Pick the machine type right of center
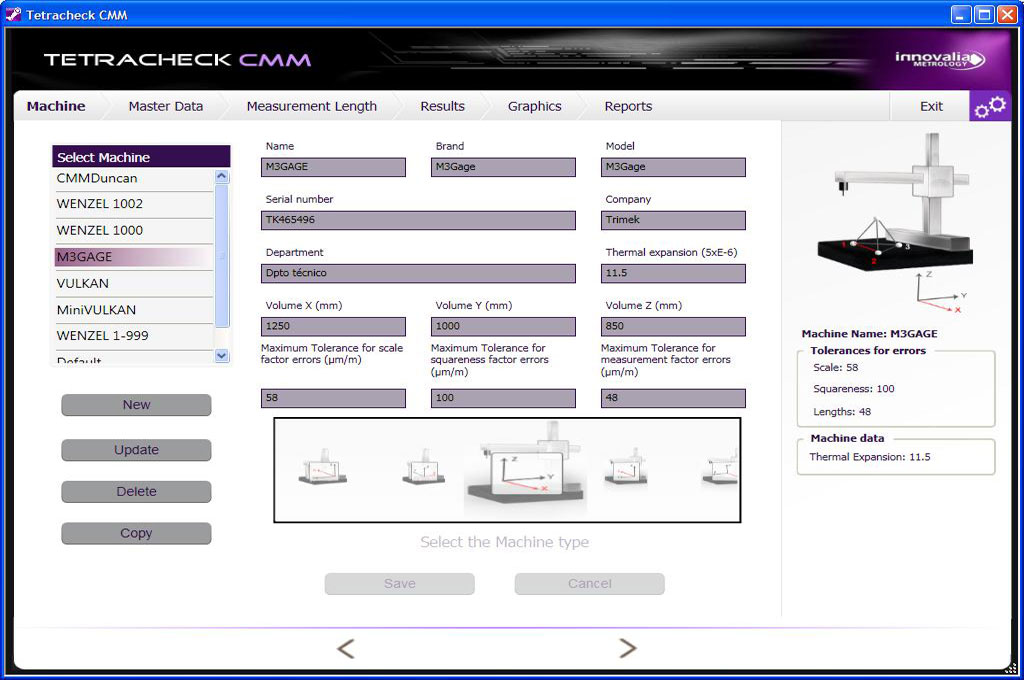Image resolution: width=1024 pixels, height=680 pixels. (626, 468)
